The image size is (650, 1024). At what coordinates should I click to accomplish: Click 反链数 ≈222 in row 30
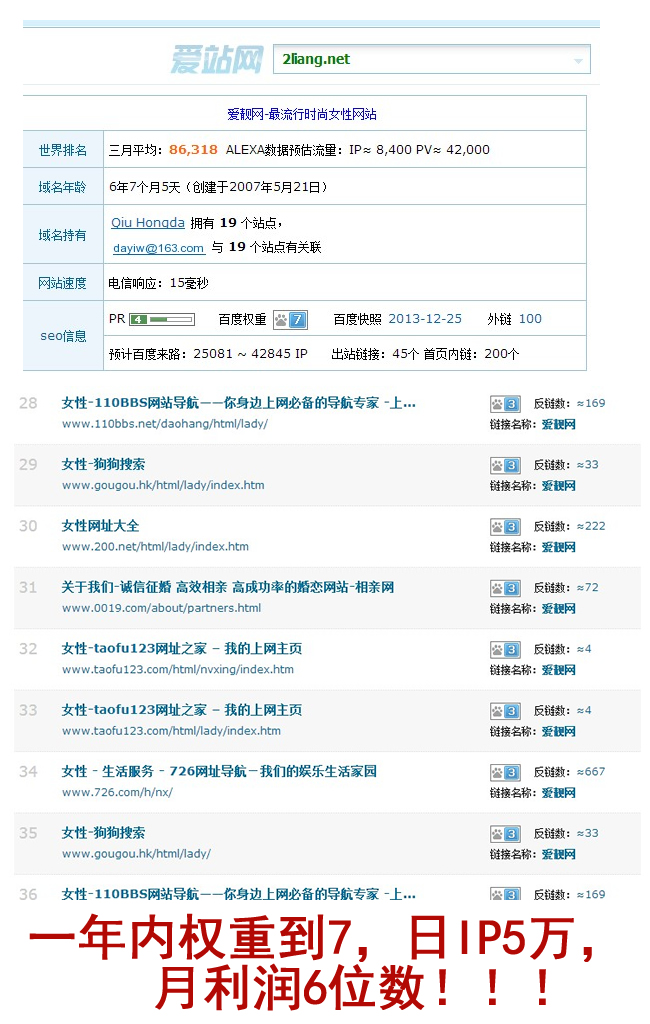tap(570, 526)
